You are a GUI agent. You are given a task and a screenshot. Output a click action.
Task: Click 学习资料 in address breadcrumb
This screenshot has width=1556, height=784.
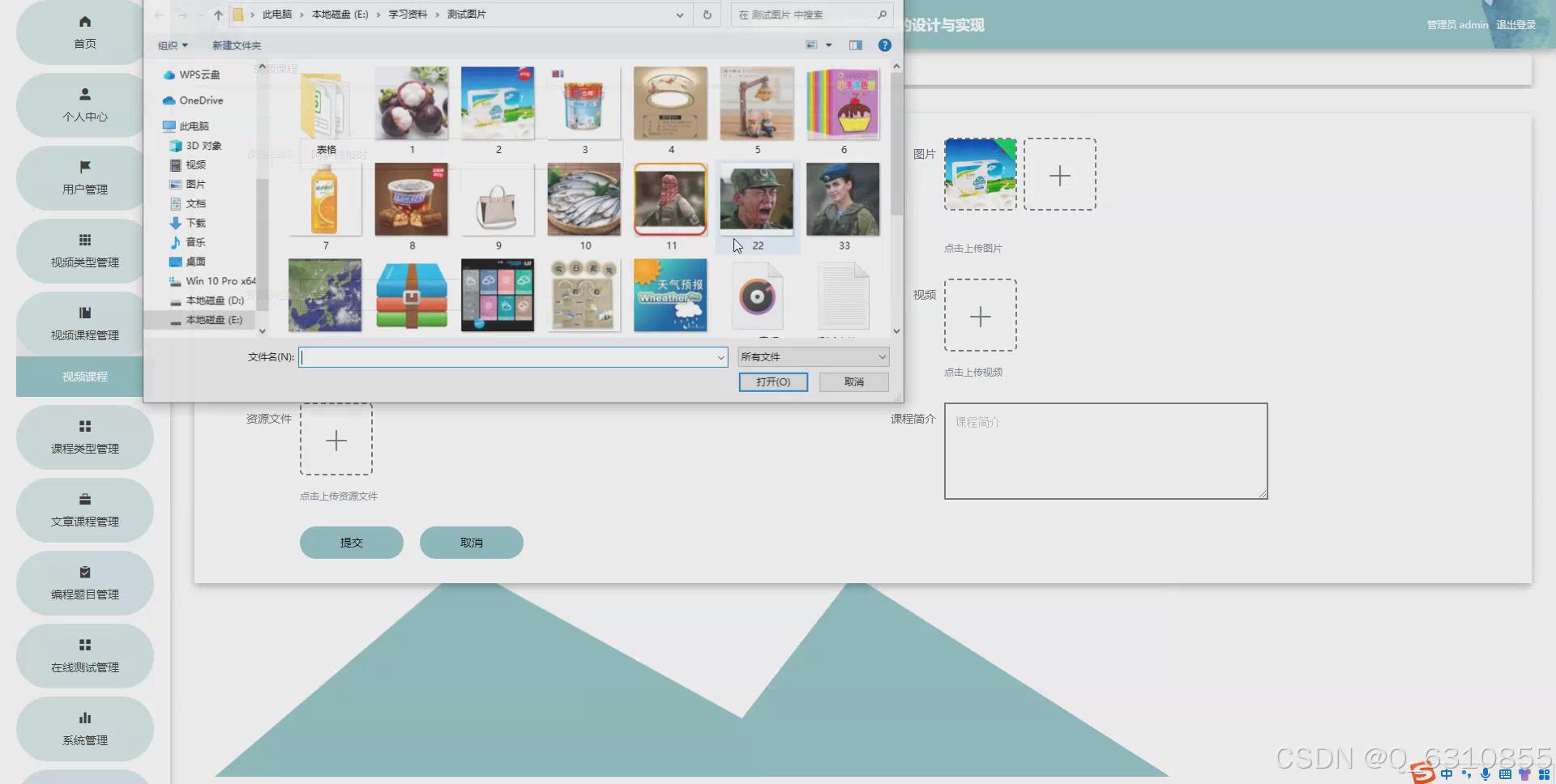click(x=408, y=15)
